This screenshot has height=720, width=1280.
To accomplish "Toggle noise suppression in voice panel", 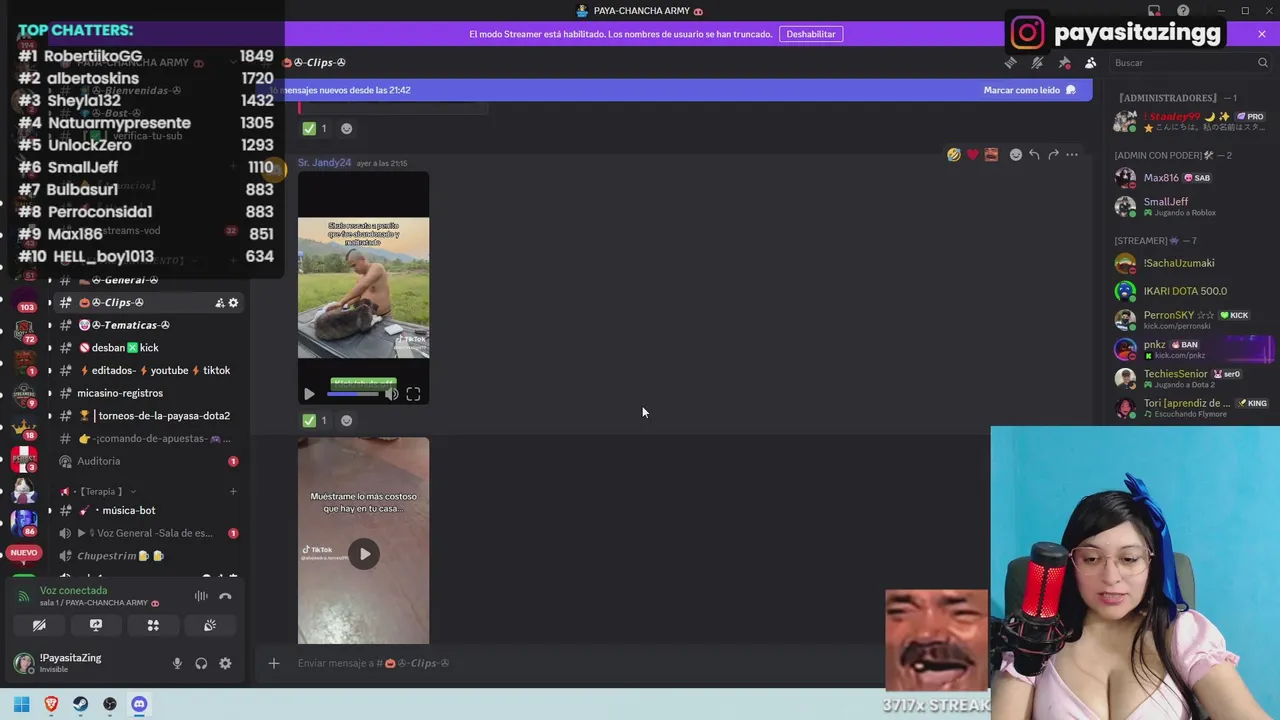I will click(x=201, y=596).
